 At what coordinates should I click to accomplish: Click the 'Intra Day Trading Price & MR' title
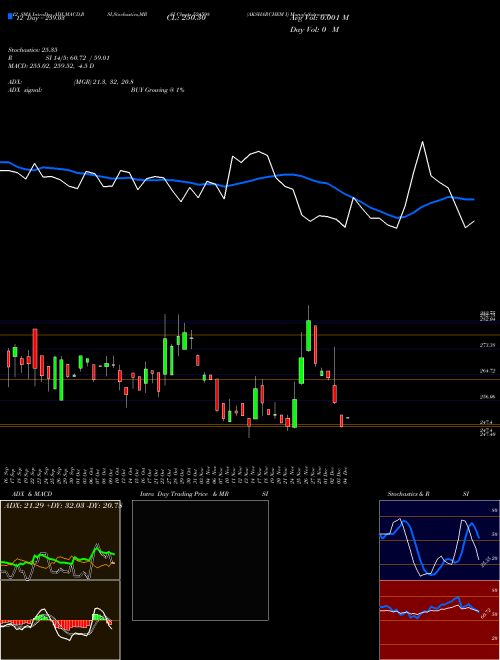[184, 494]
